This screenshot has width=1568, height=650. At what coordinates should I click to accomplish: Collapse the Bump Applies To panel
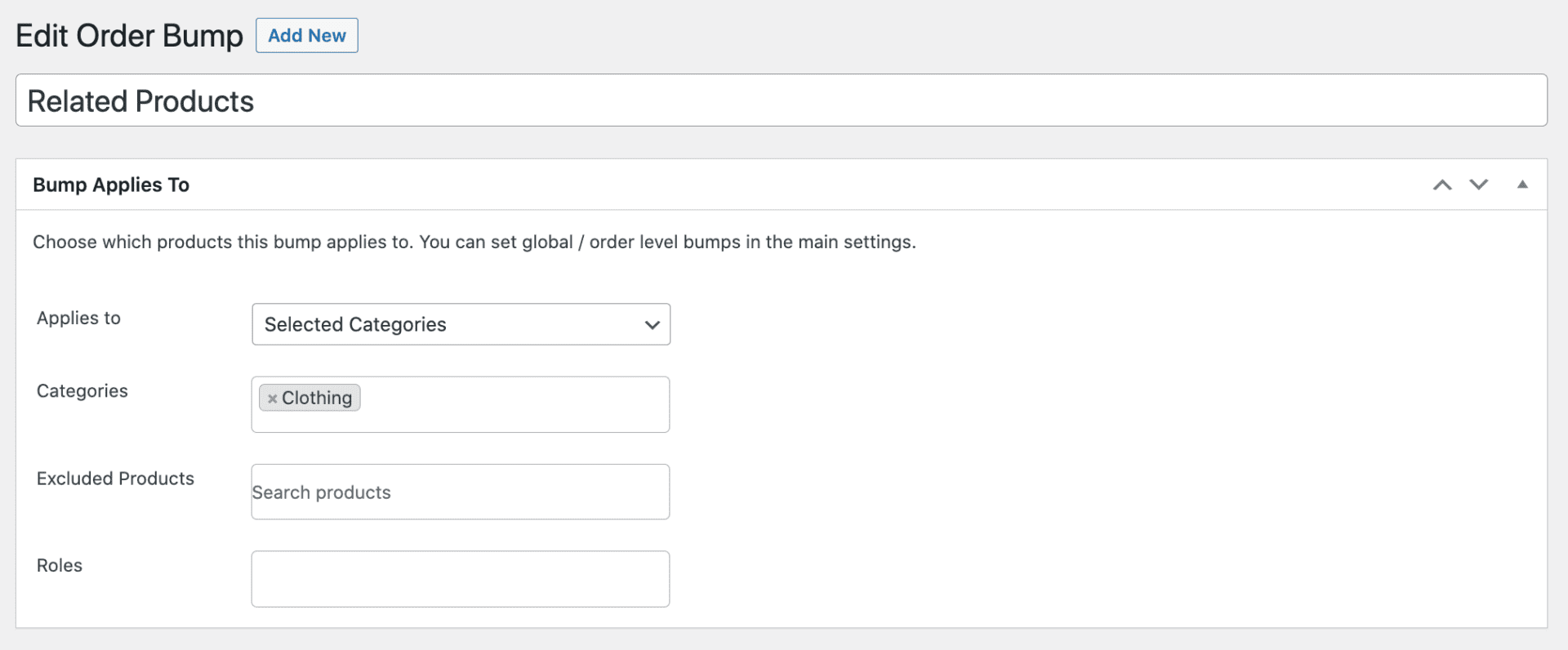click(x=1522, y=185)
